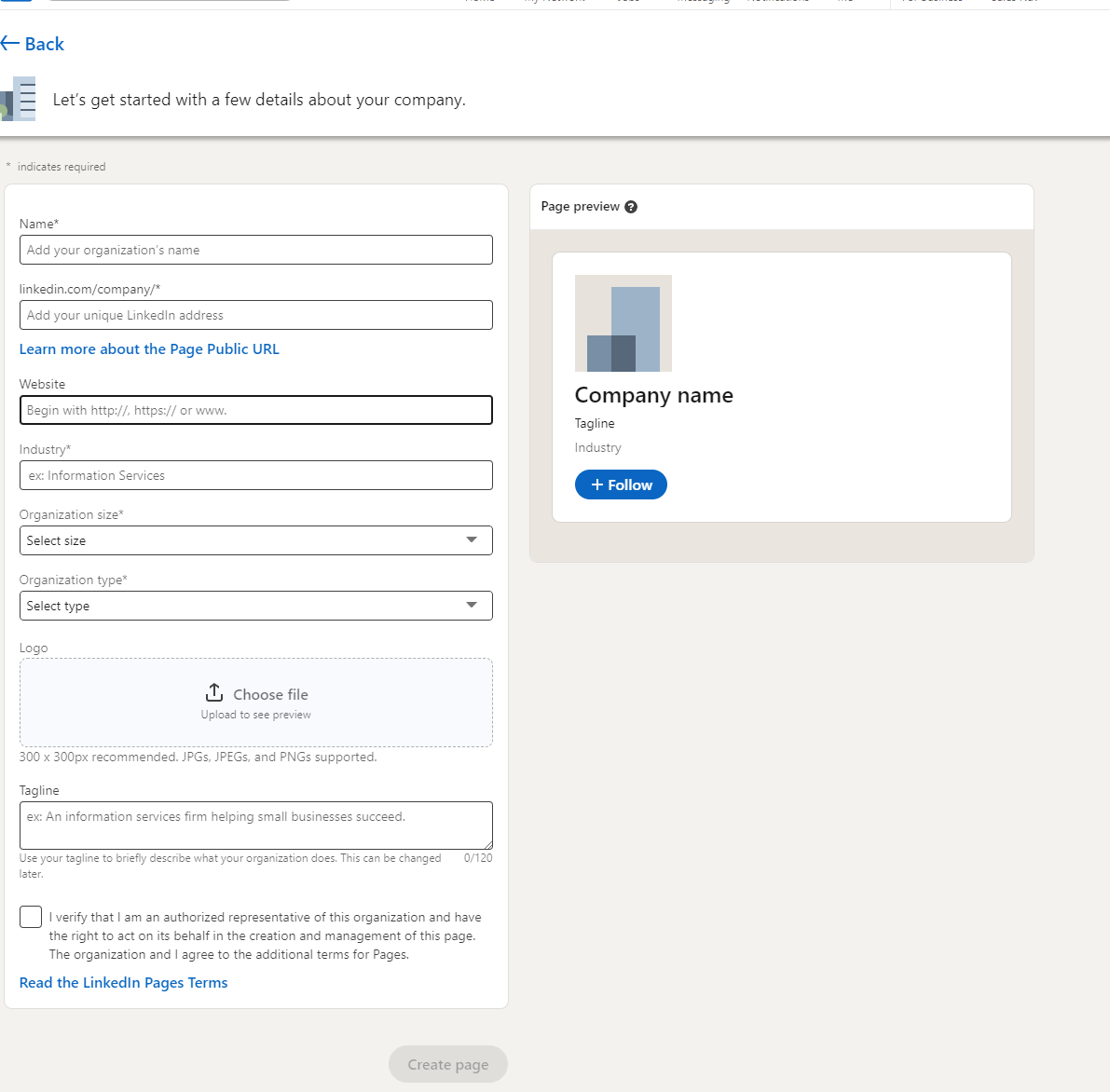Click the 'Industry' text in preview card

click(x=598, y=447)
